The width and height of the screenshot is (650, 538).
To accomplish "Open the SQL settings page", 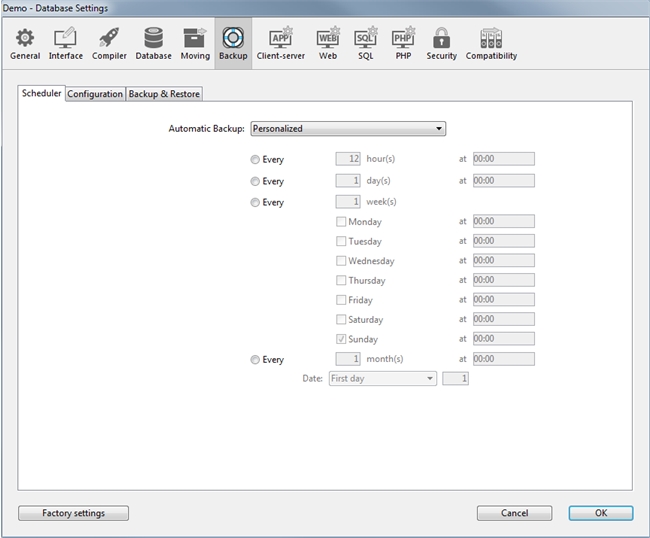I will click(366, 43).
